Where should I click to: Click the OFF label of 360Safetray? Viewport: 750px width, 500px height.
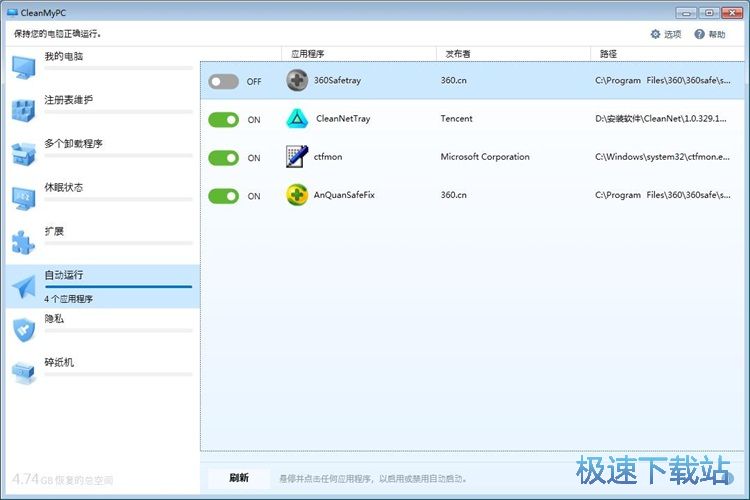pos(254,82)
